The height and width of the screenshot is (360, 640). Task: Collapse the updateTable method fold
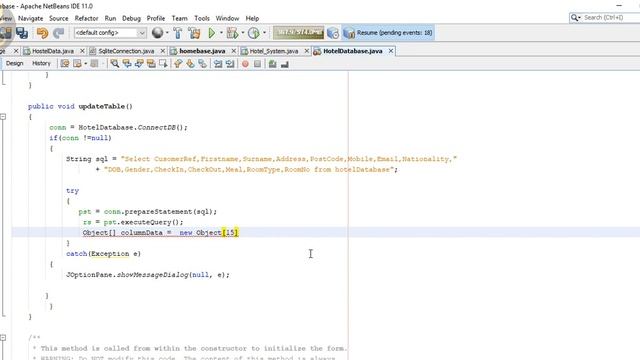3,117
